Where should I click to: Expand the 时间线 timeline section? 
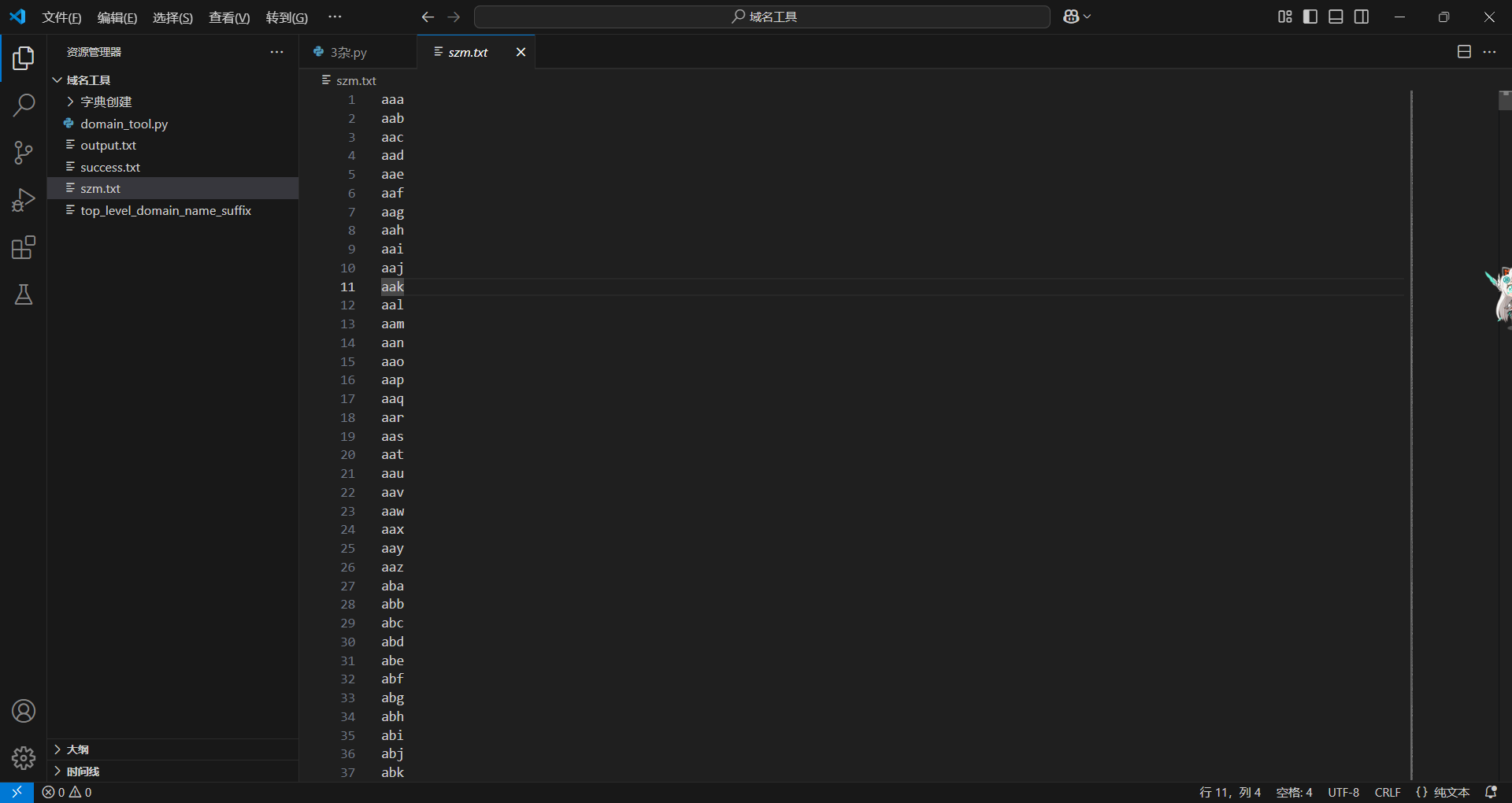tap(83, 772)
